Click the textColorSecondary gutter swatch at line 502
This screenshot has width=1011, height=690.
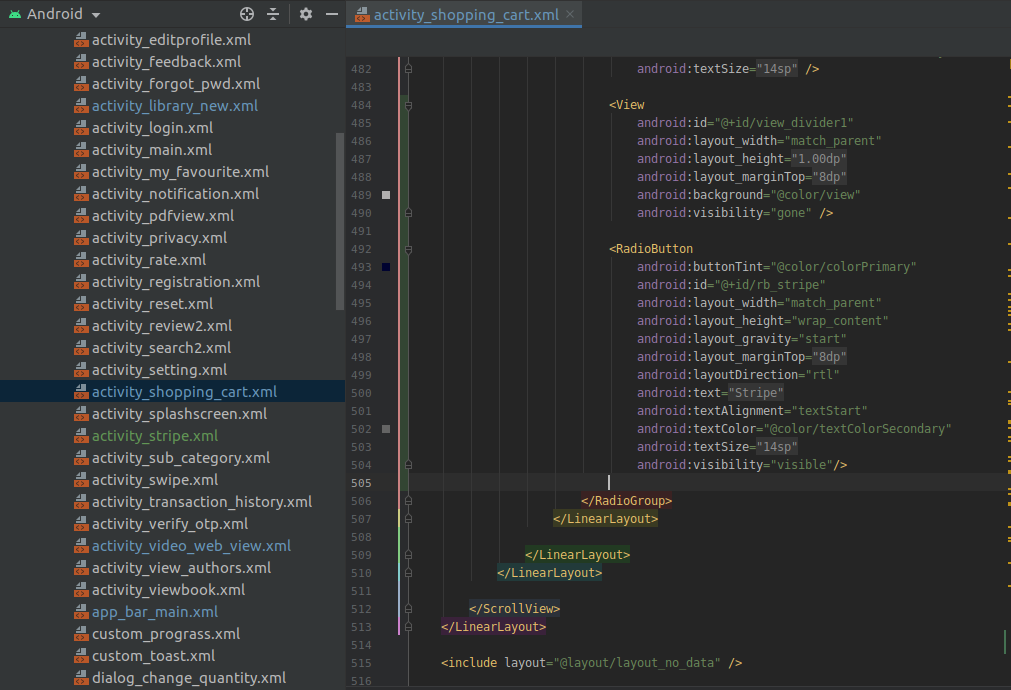pyautogui.click(x=386, y=429)
